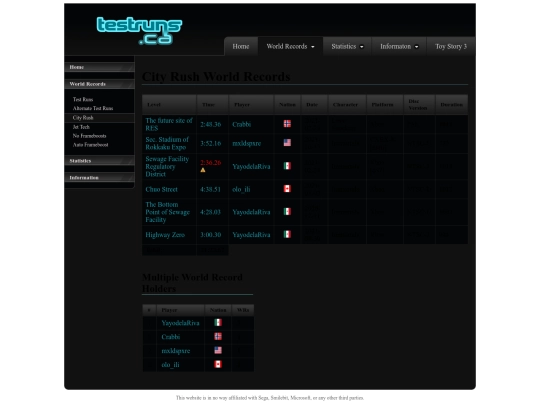Click the Platform column header

coord(385,105)
